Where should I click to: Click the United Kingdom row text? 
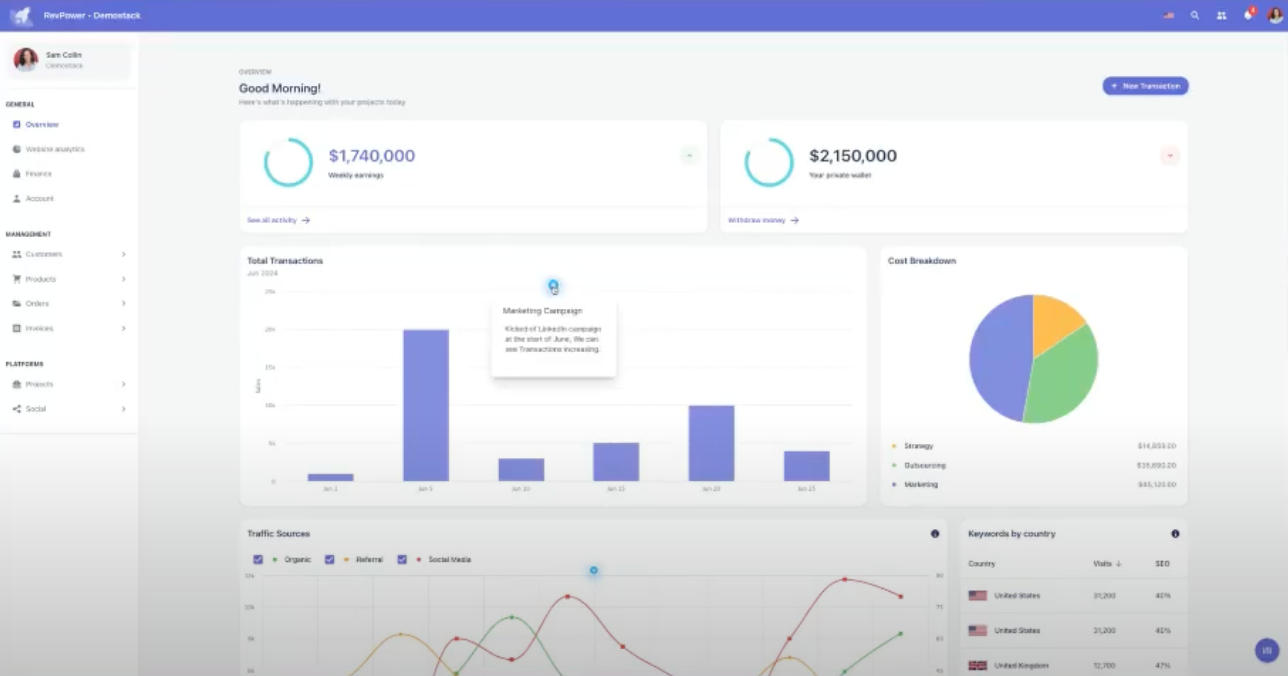click(x=1022, y=665)
